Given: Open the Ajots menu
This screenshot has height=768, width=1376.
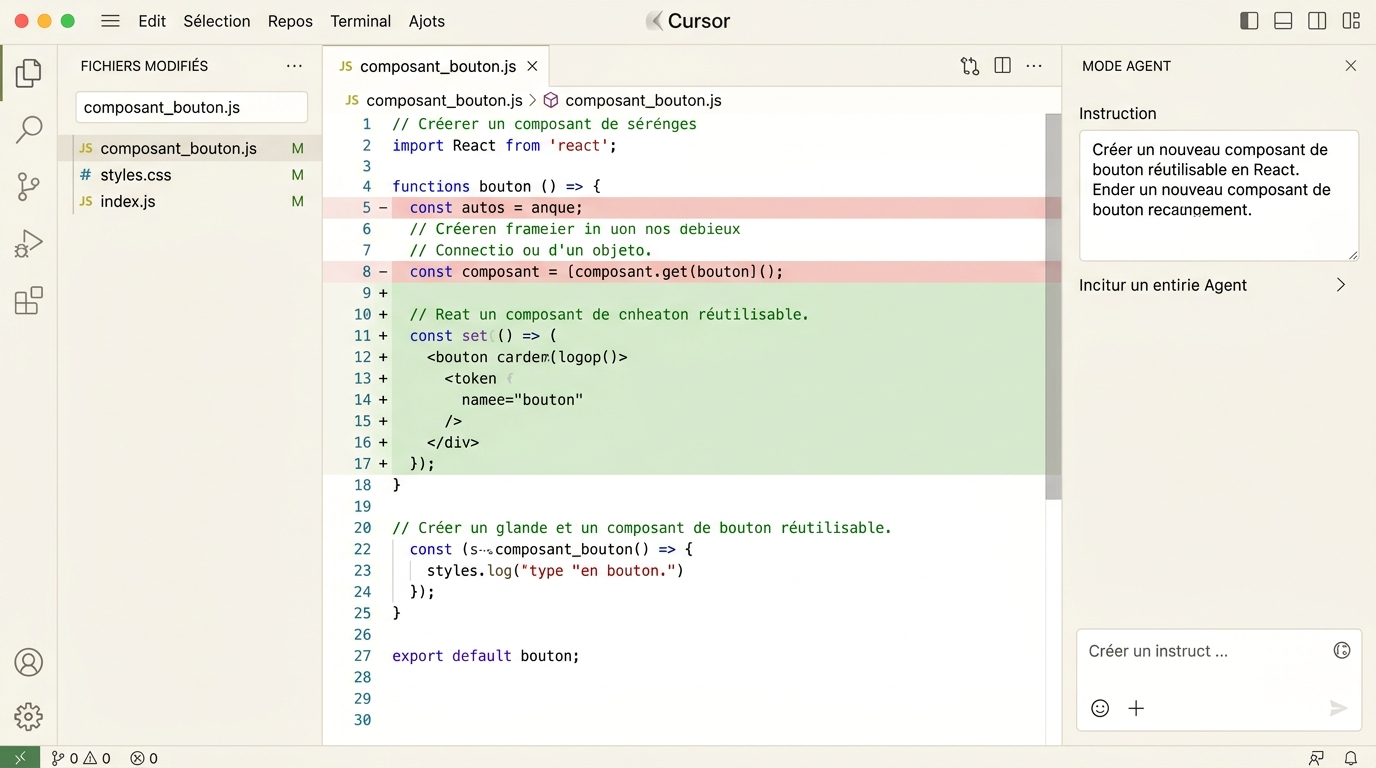Looking at the screenshot, I should [x=427, y=21].
